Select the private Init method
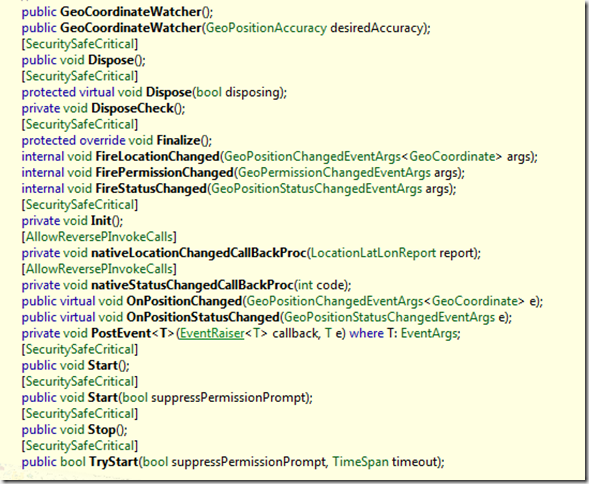This screenshot has width=589, height=484. pyautogui.click(x=101, y=221)
